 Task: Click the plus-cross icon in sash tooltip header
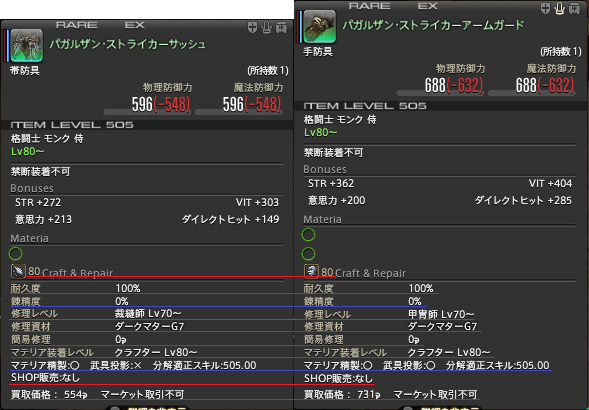click(252, 27)
